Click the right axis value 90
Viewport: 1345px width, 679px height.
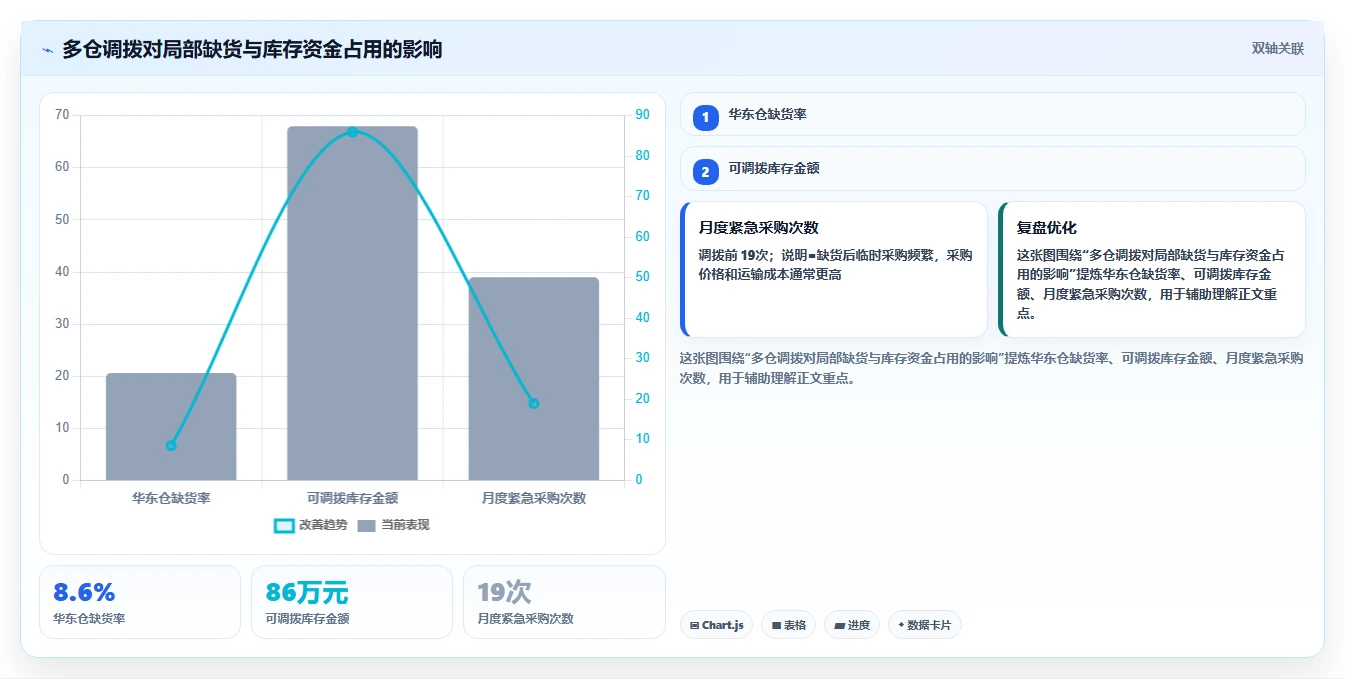click(643, 115)
